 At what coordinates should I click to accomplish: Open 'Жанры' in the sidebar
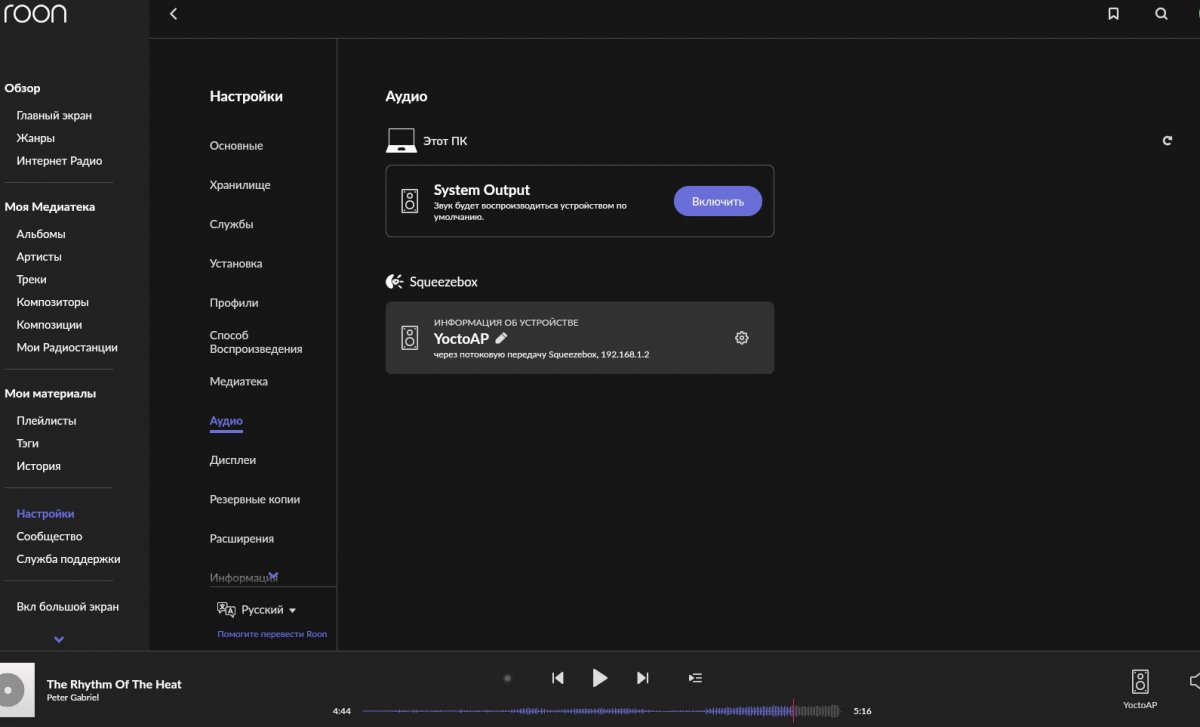click(36, 138)
